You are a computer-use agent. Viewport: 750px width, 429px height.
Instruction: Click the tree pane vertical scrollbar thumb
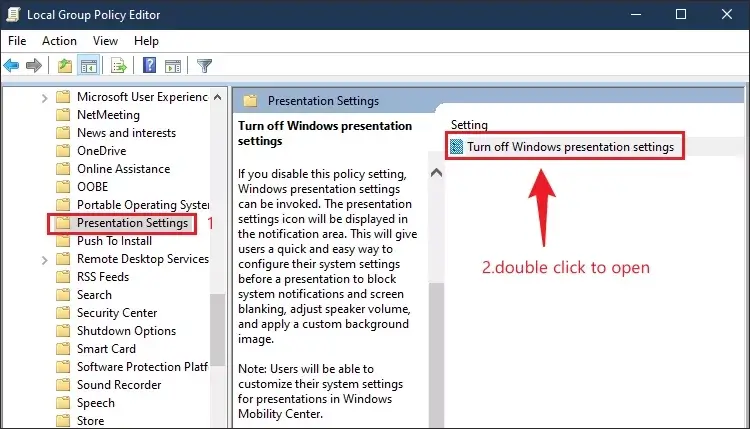(x=218, y=330)
